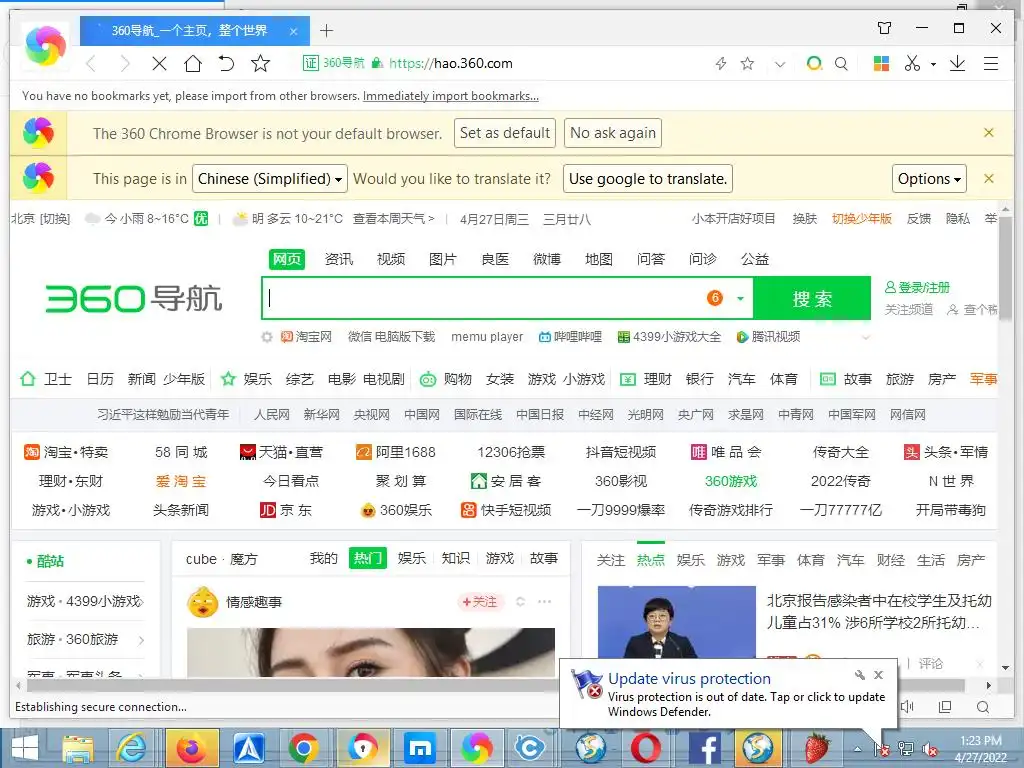This screenshot has height=768, width=1024.
Task: Click into the 360 search input field
Action: 483,298
